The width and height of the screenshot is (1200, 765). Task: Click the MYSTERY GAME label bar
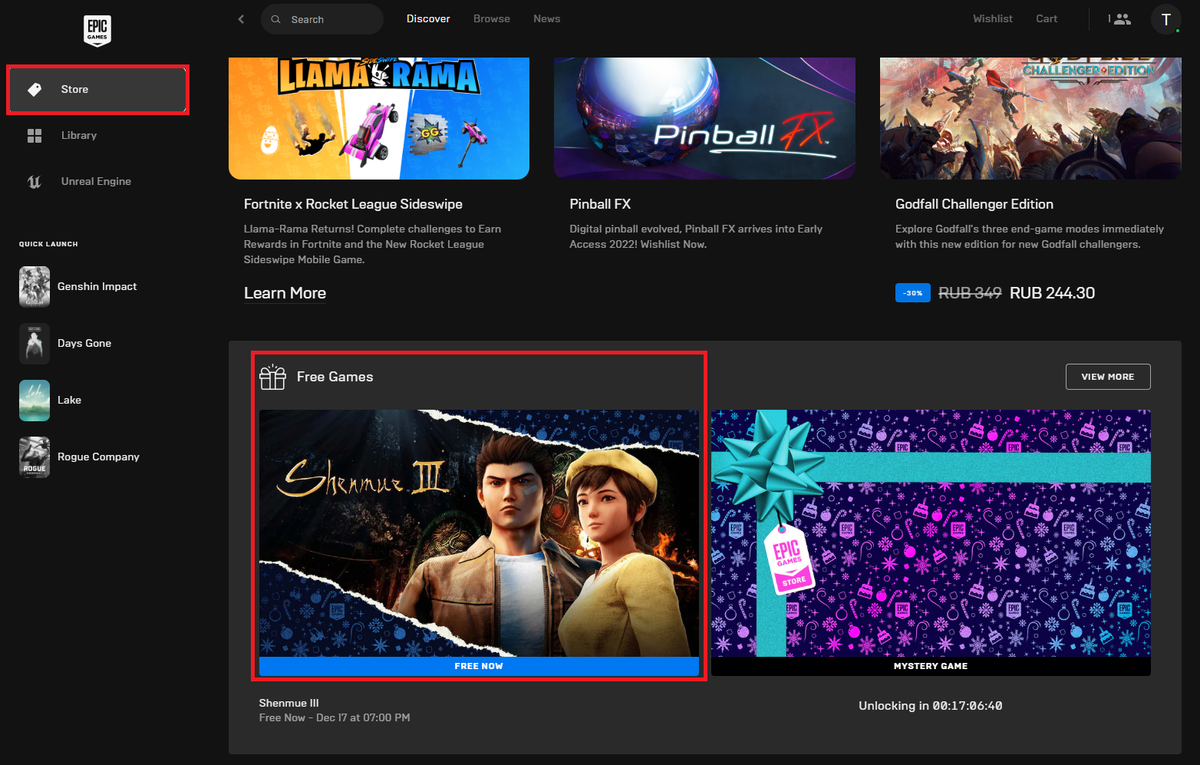point(930,666)
